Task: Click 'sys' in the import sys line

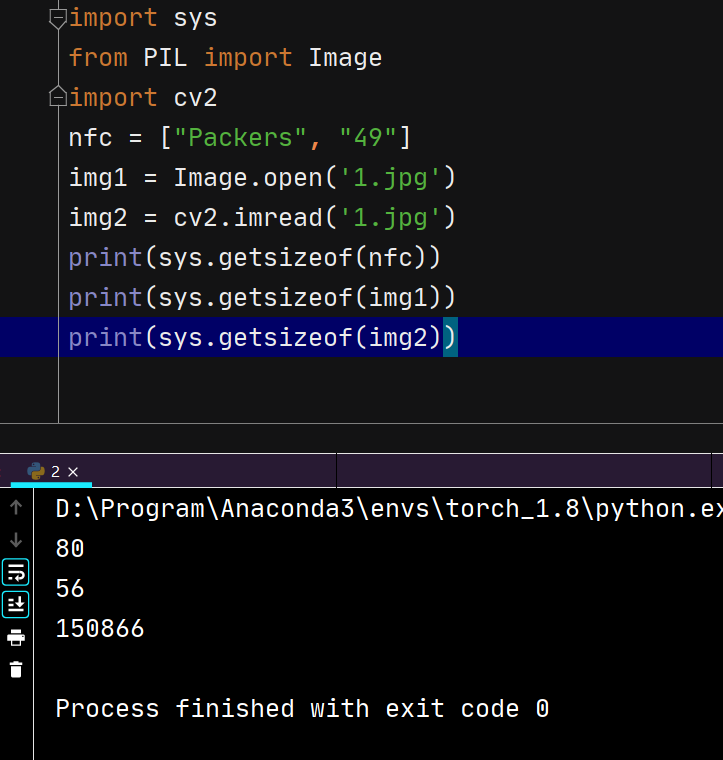Action: pyautogui.click(x=195, y=18)
